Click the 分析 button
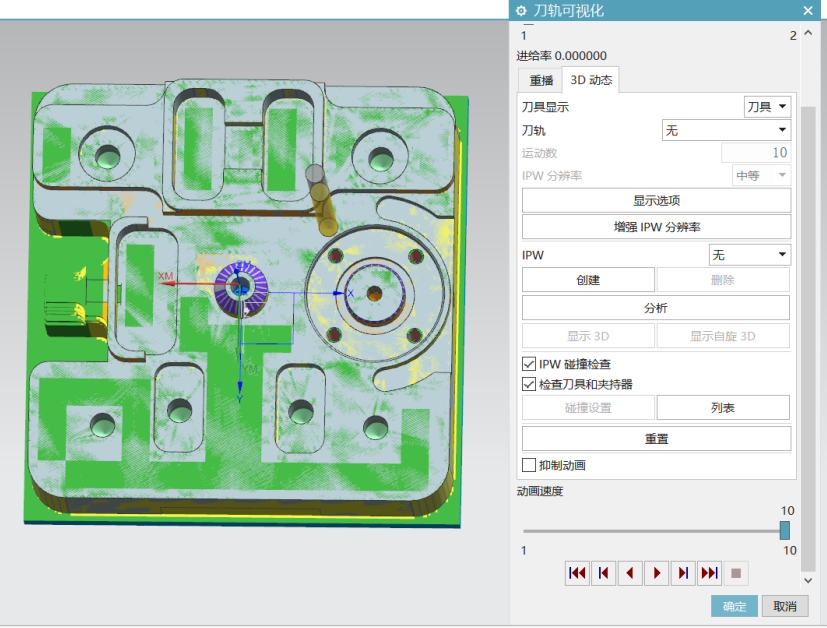Screen dimensions: 827x628 [656, 308]
